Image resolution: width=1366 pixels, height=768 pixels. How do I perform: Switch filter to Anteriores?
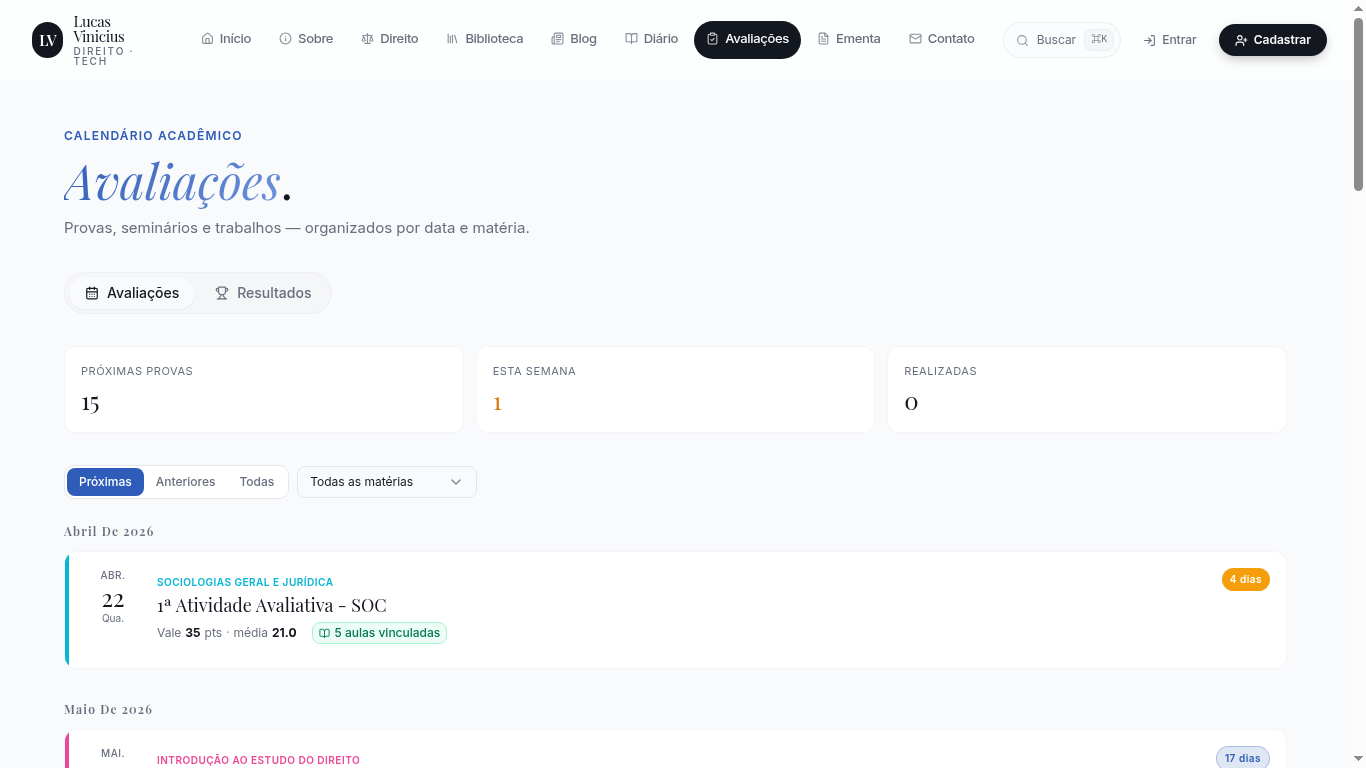pos(186,482)
